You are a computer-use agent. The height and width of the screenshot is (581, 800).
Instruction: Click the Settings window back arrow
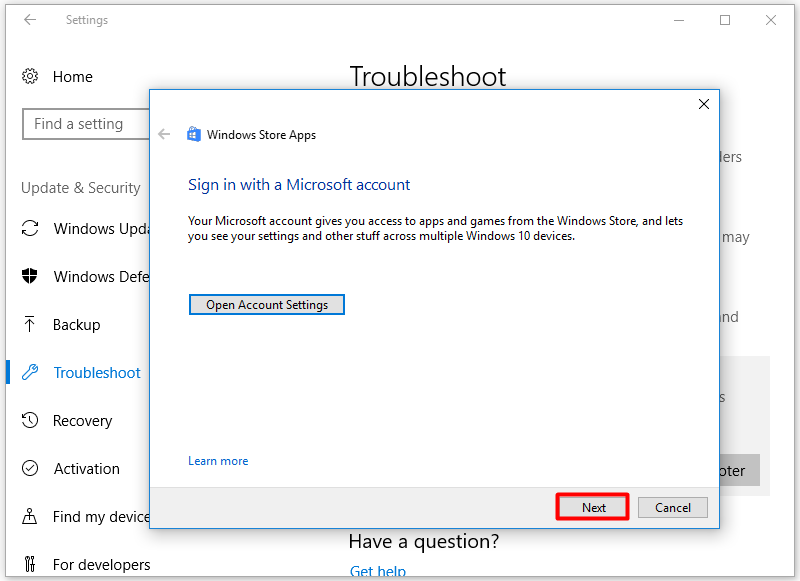tap(30, 20)
